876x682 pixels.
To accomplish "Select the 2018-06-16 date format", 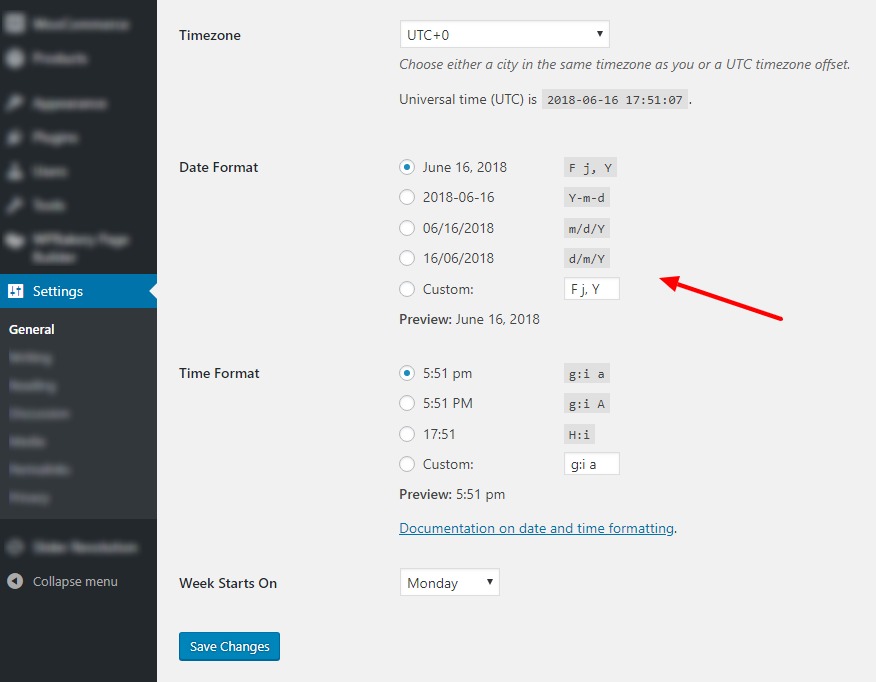I will click(407, 198).
